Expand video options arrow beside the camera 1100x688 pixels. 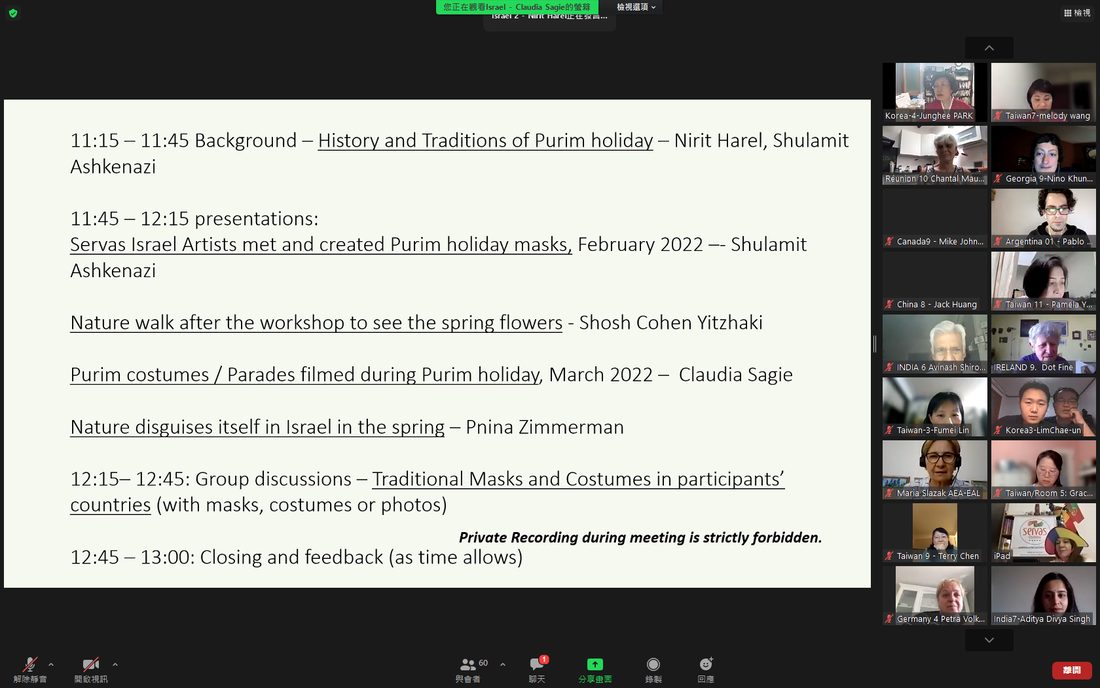115,664
